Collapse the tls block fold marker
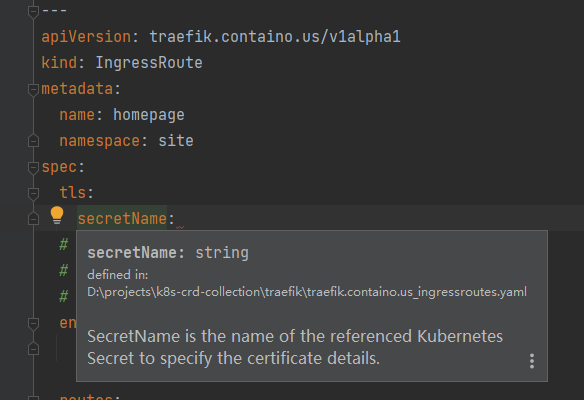The width and height of the screenshot is (584, 400). [33, 194]
